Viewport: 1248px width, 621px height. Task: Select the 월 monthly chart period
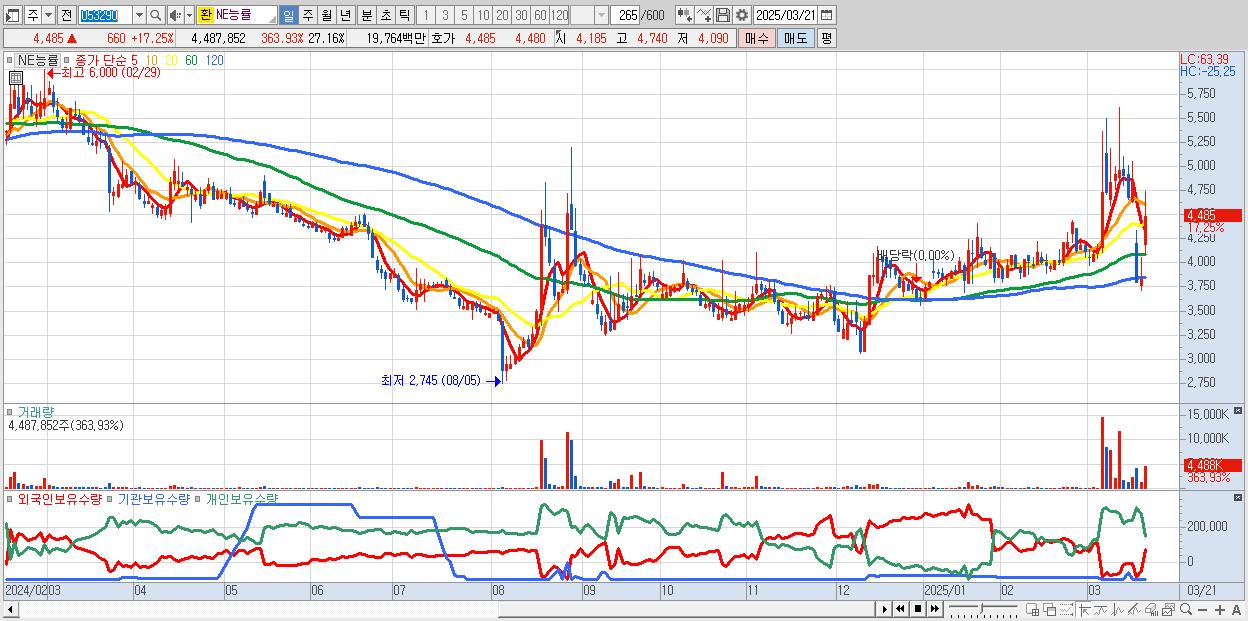click(326, 15)
